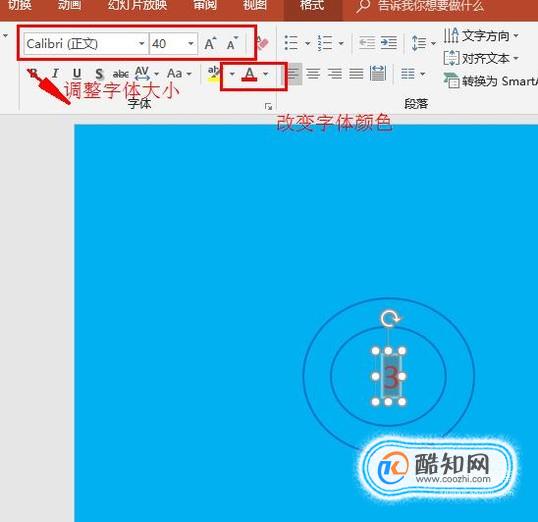Click the character spacing AV icon
538x522 pixels.
(x=142, y=73)
